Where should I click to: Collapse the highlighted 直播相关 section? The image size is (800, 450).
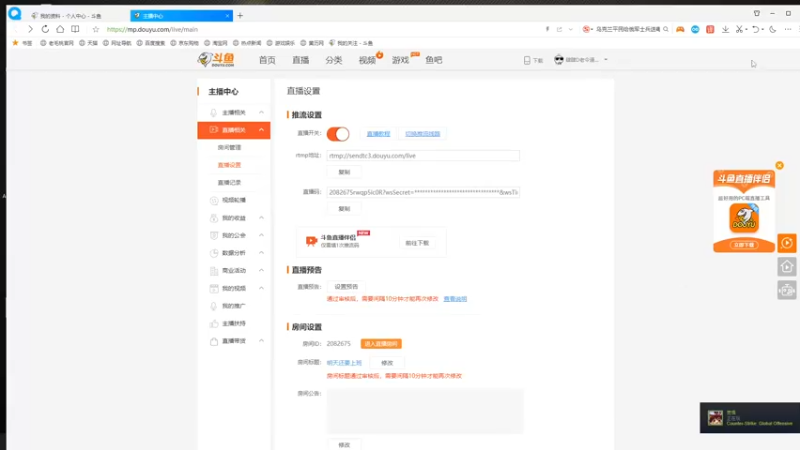(x=261, y=130)
